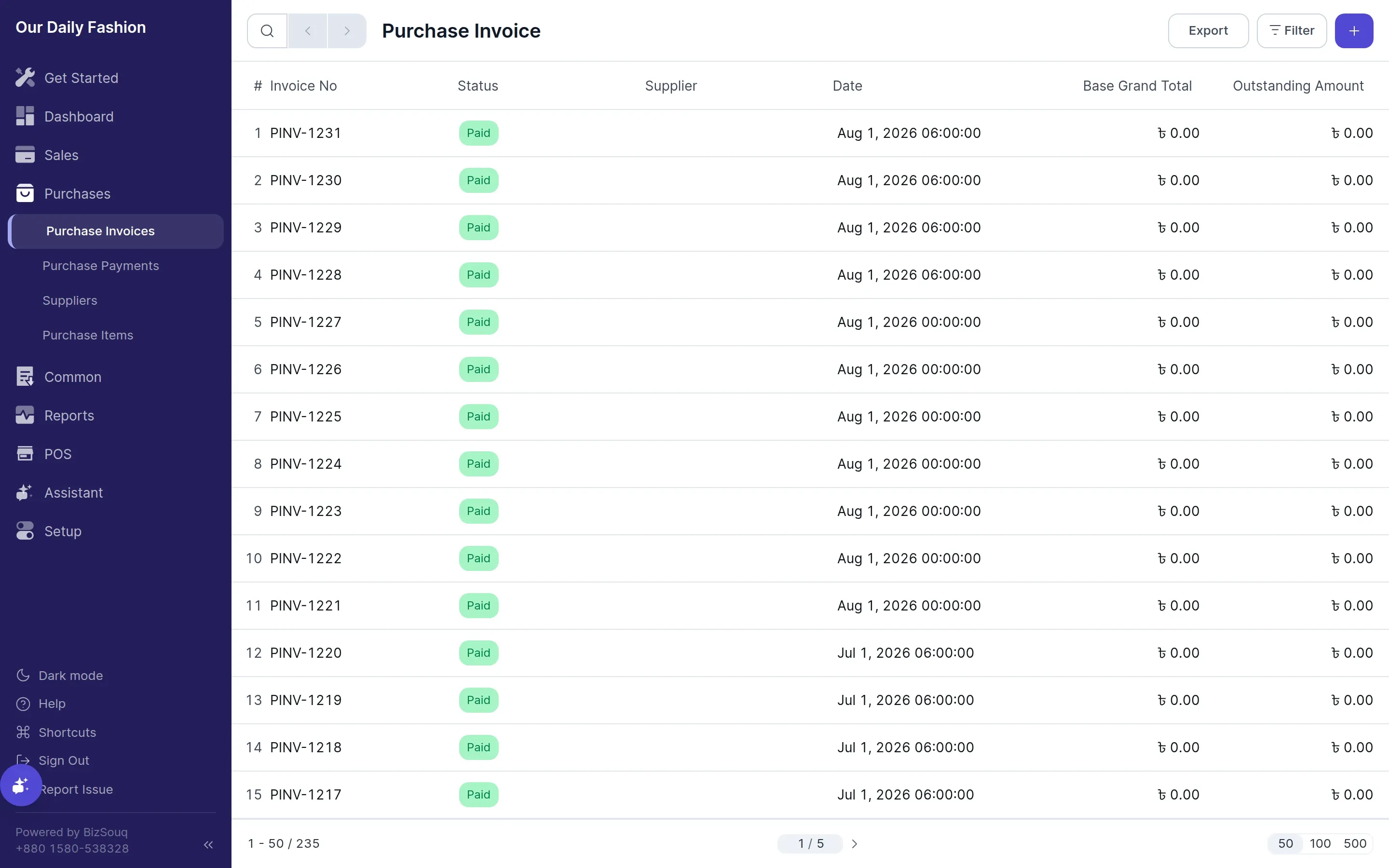Create new invoice with plus button
This screenshot has width=1389, height=868.
coord(1353,31)
